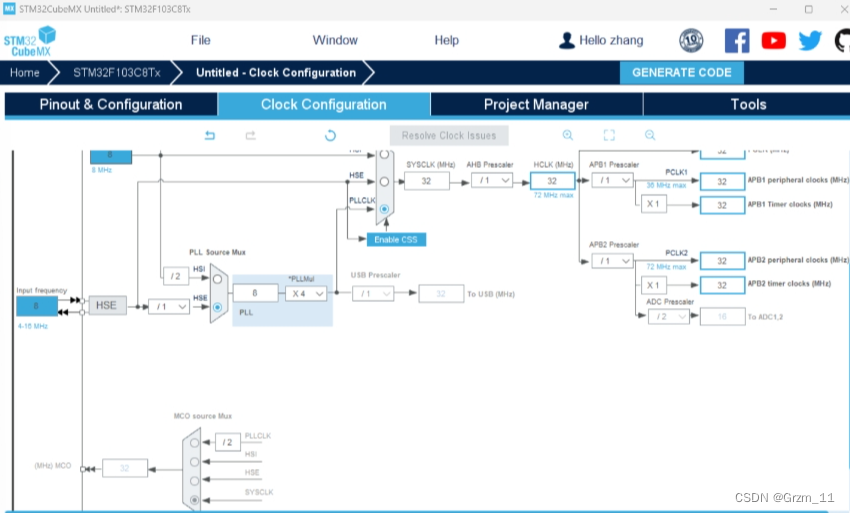
Task: Click the STM32CubeMX logo icon
Action: coord(30,41)
